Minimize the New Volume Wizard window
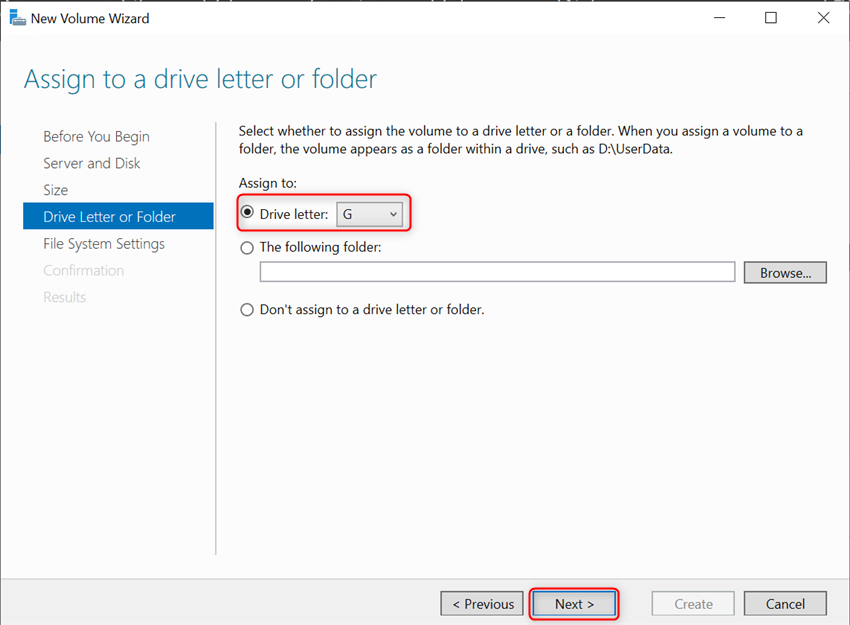 tap(719, 17)
